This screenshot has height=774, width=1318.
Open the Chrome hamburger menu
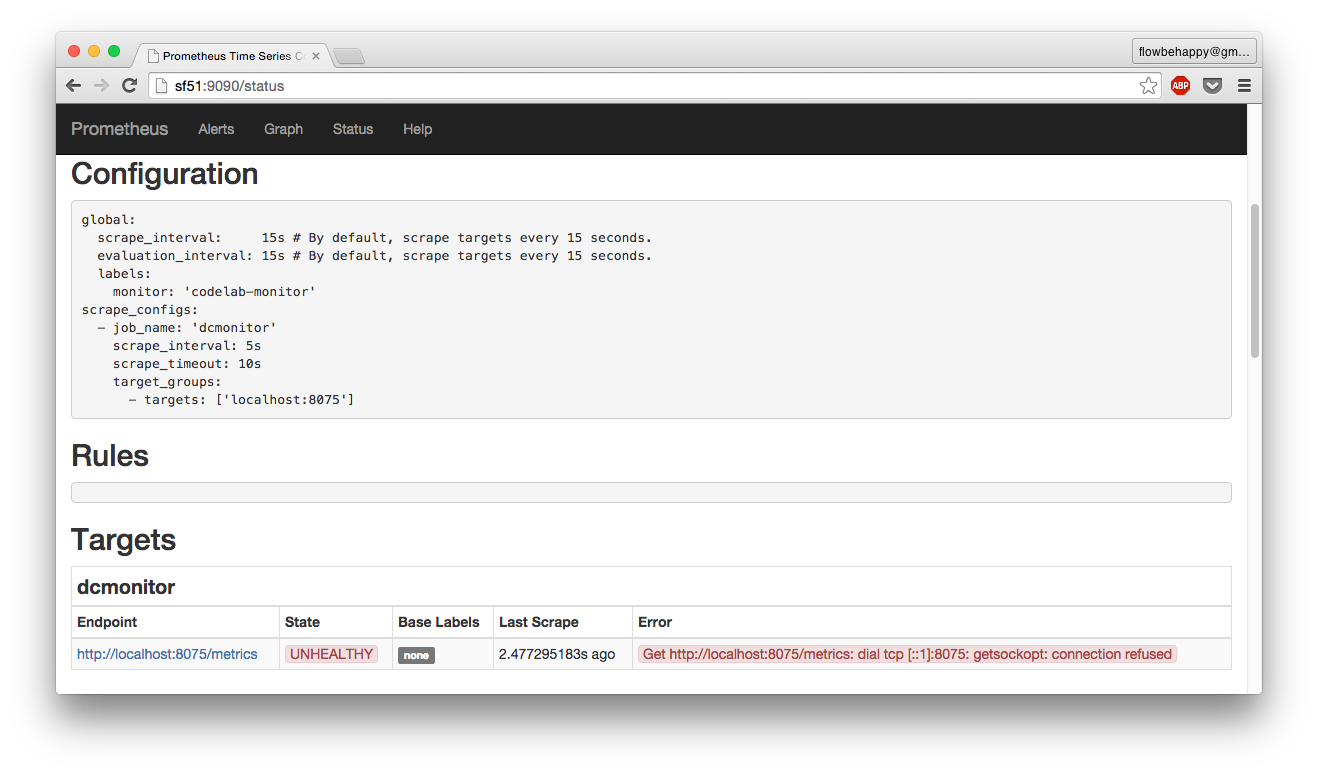pos(1244,86)
